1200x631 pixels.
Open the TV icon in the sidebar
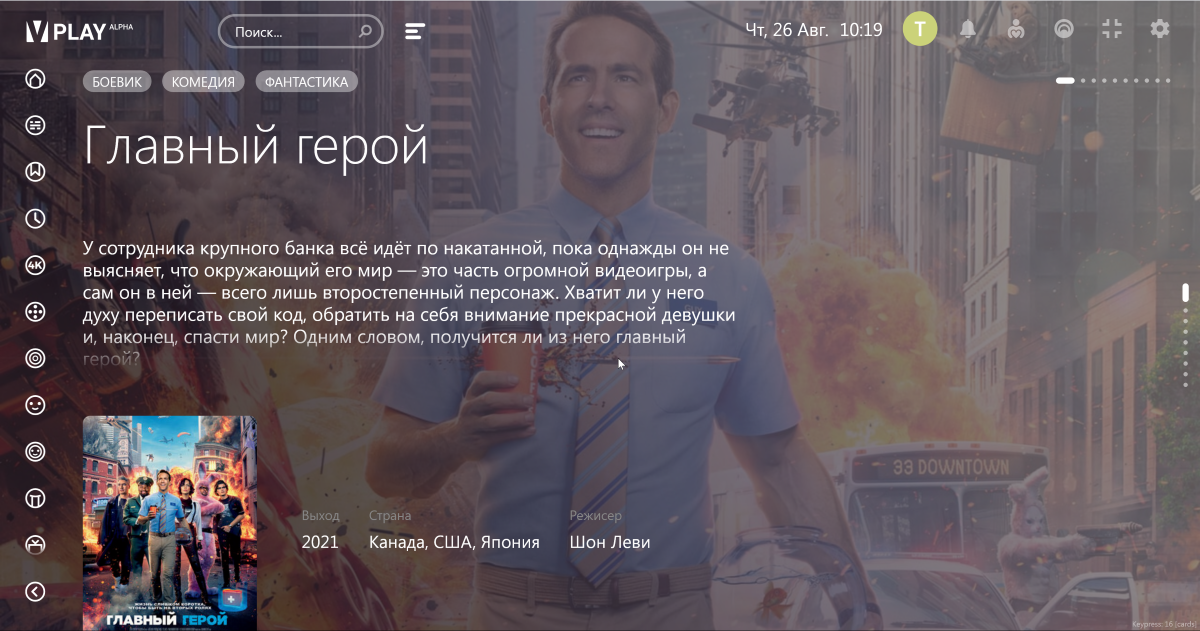pos(35,544)
